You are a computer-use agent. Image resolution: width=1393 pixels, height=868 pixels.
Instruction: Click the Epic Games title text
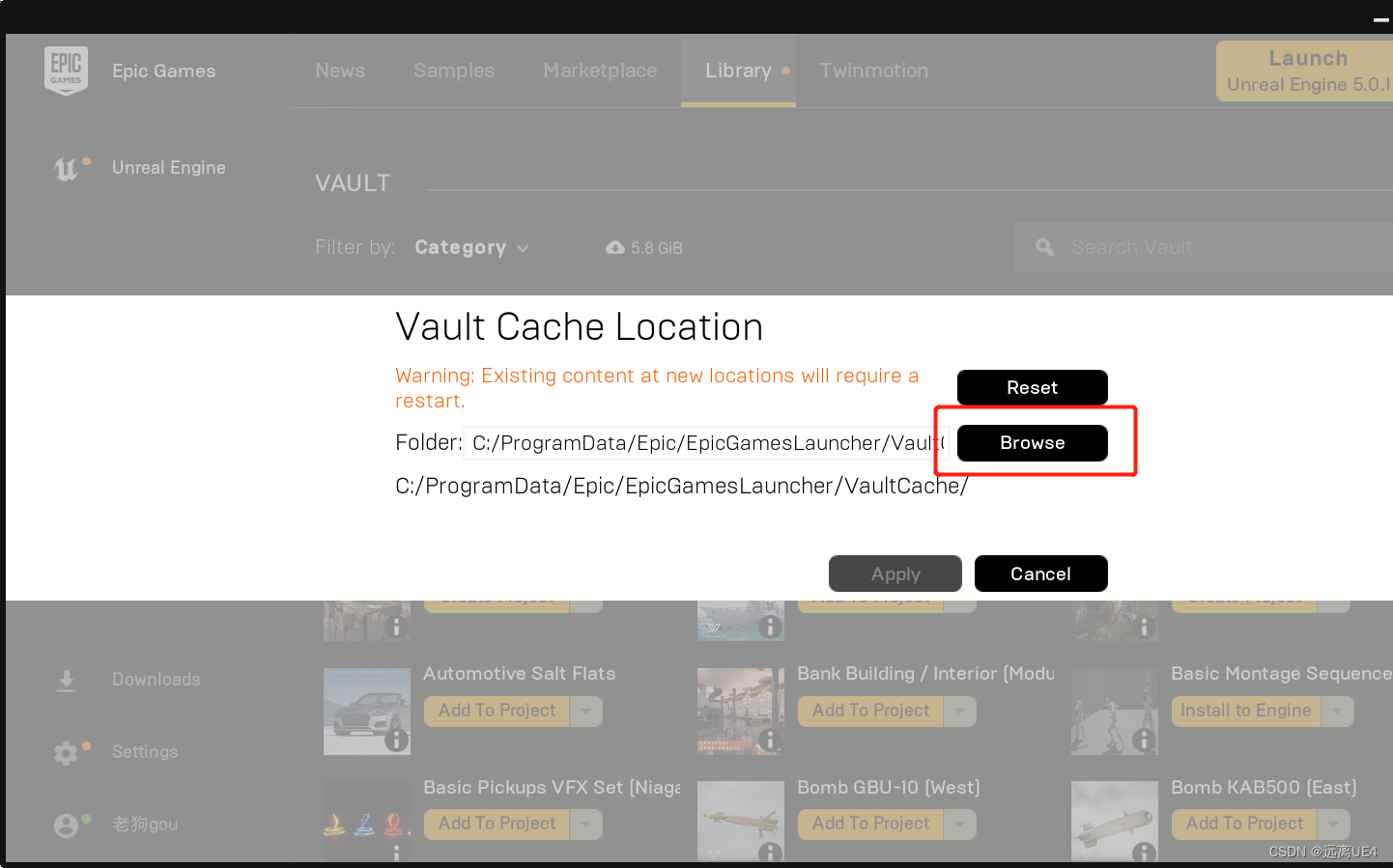coord(164,71)
